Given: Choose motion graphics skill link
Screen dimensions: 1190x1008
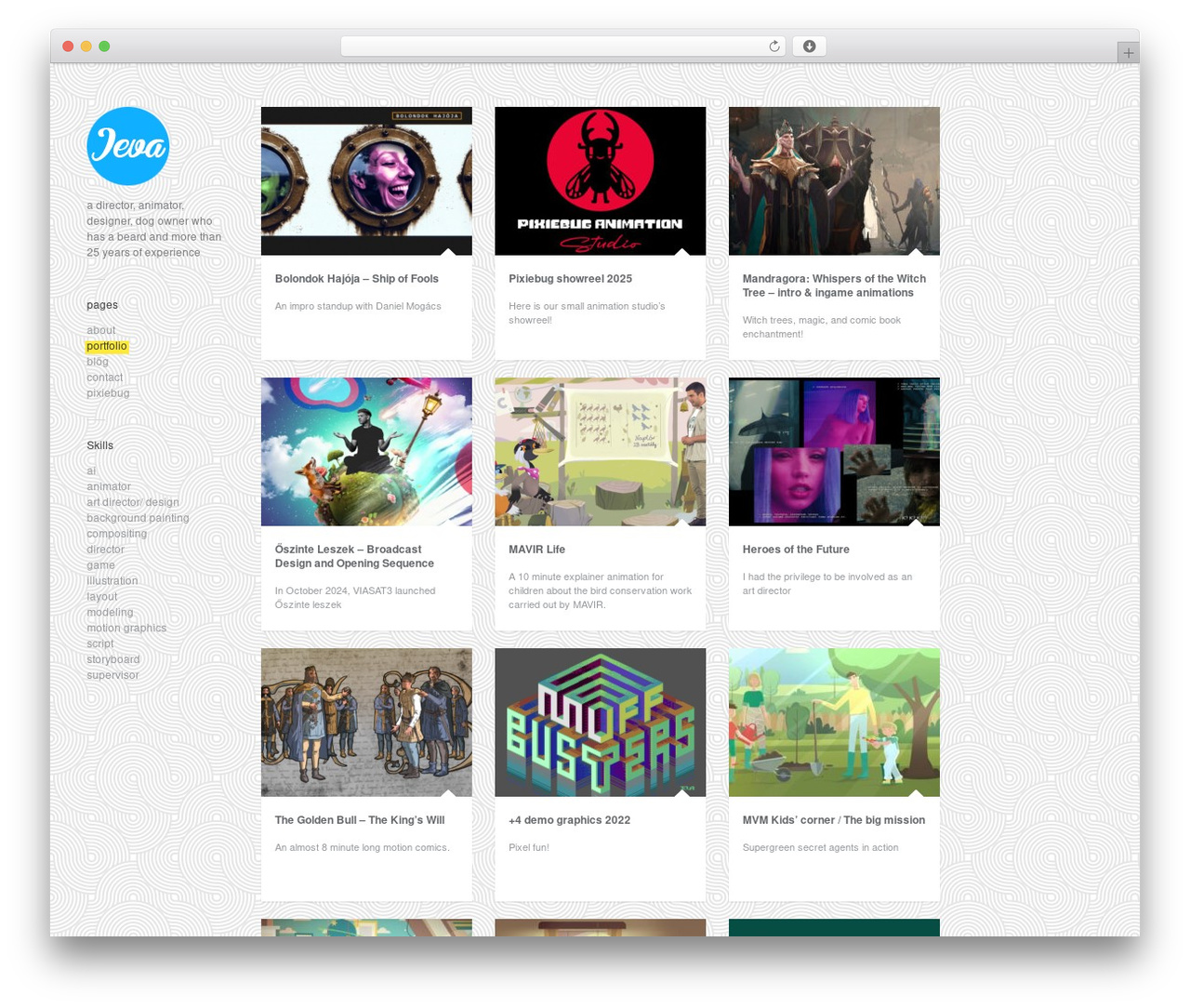Looking at the screenshot, I should coord(126,629).
